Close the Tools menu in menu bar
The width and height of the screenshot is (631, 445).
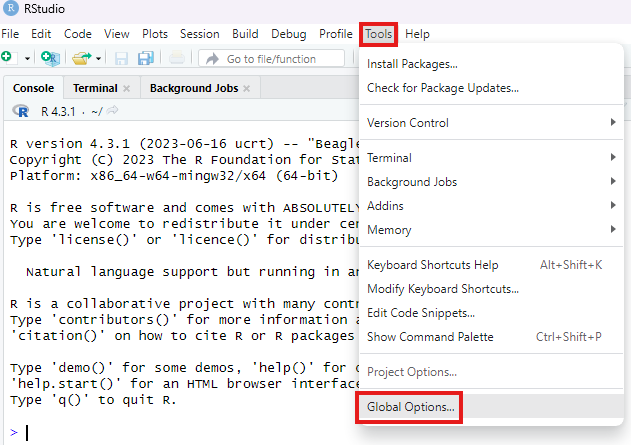pyautogui.click(x=379, y=34)
